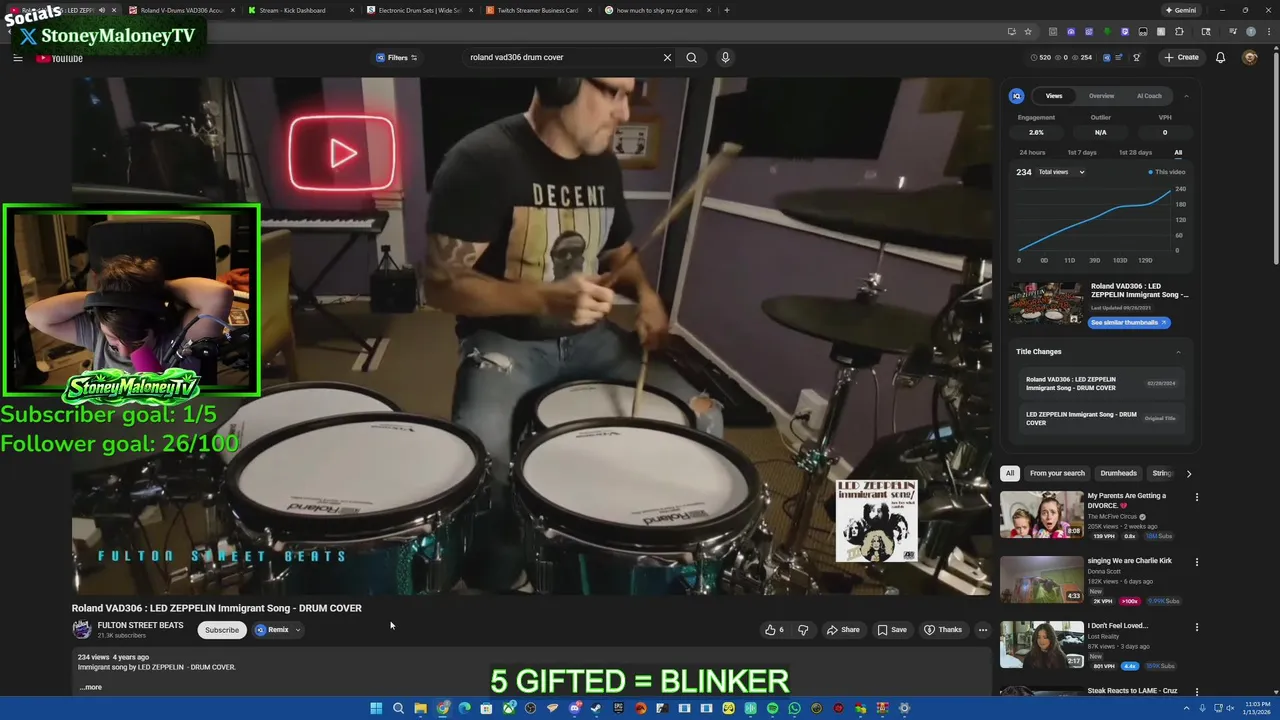
Task: Select the AI Coach tab
Action: [1149, 96]
